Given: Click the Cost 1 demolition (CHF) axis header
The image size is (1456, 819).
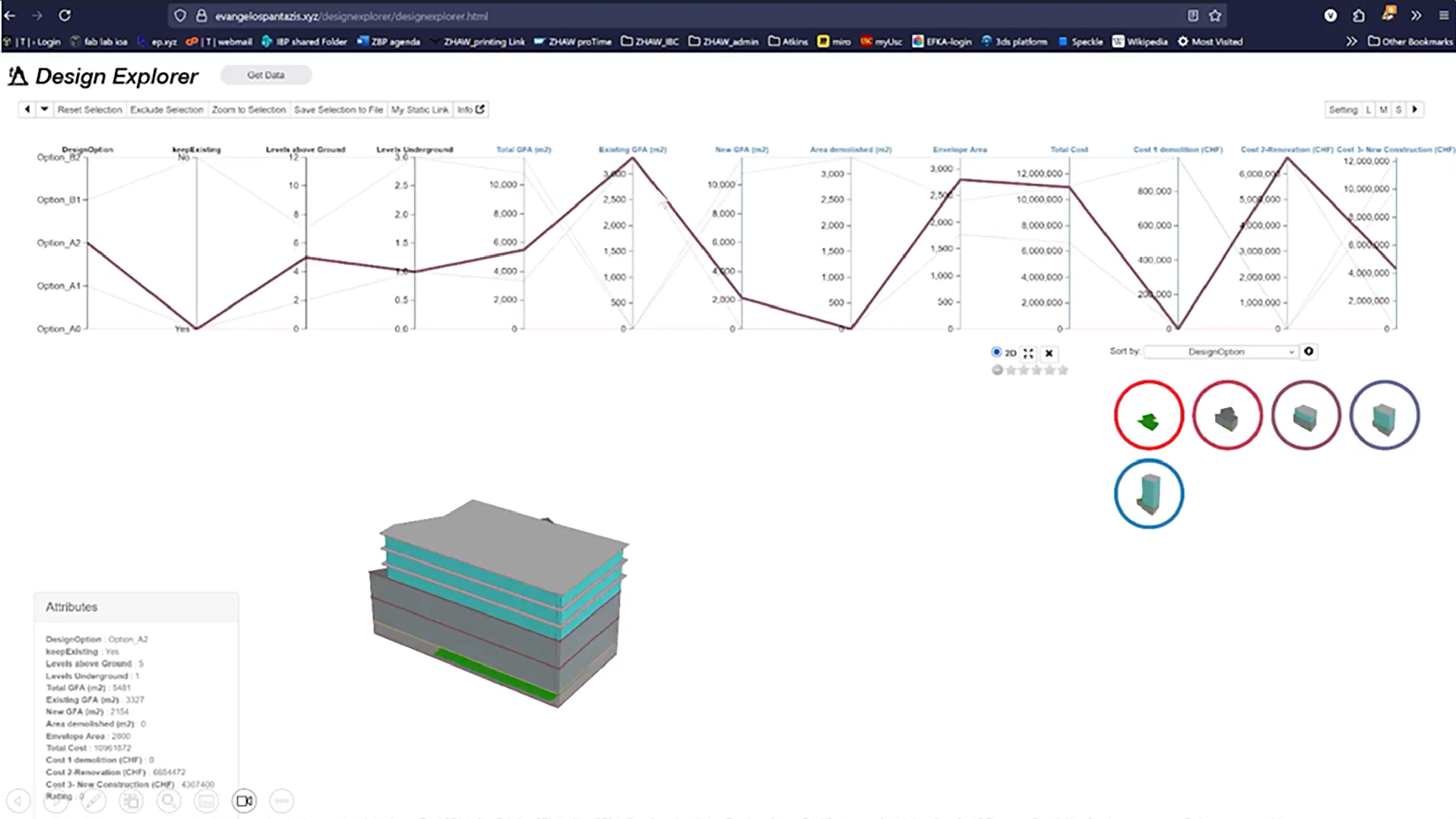Looking at the screenshot, I should (x=1178, y=150).
